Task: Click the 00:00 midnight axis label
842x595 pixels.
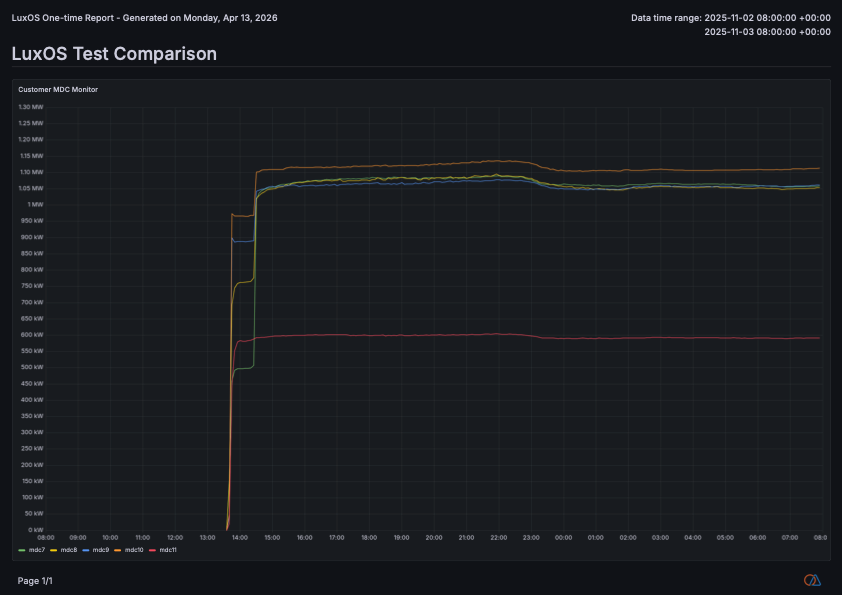Action: click(x=563, y=538)
